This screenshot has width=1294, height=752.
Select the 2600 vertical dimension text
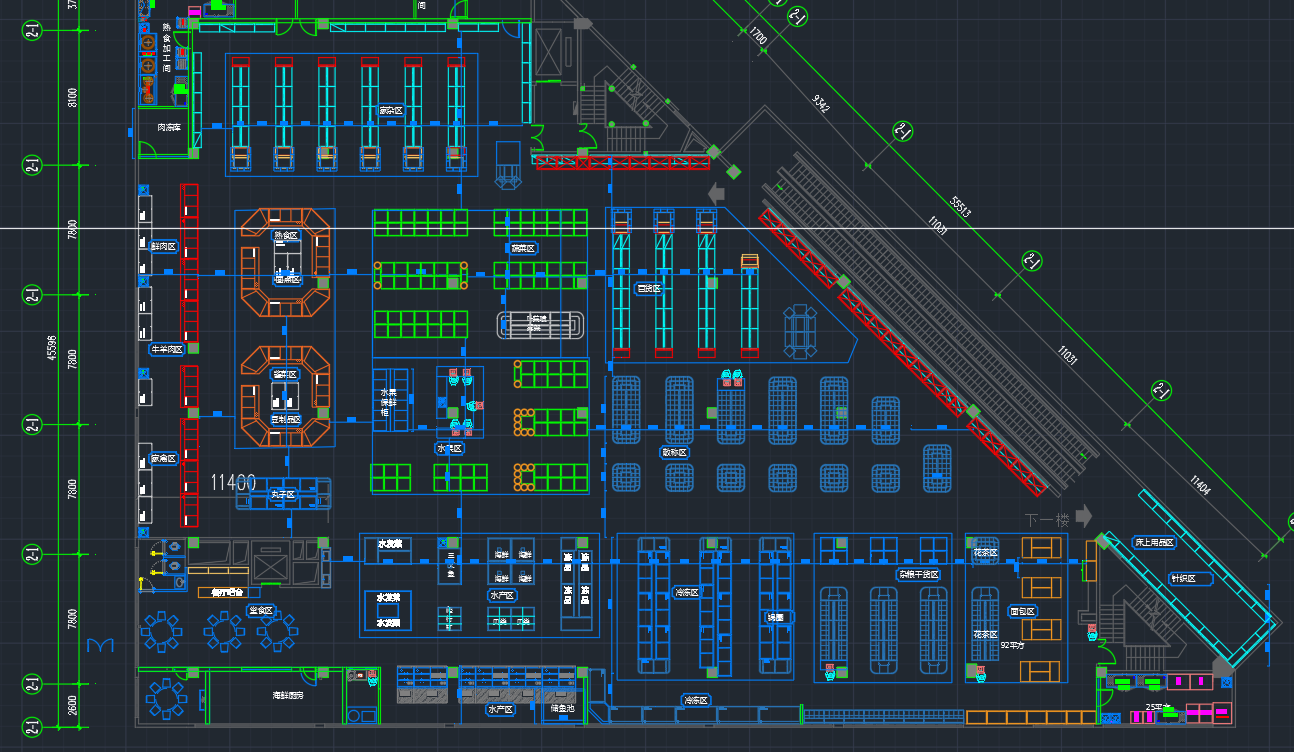(73, 706)
